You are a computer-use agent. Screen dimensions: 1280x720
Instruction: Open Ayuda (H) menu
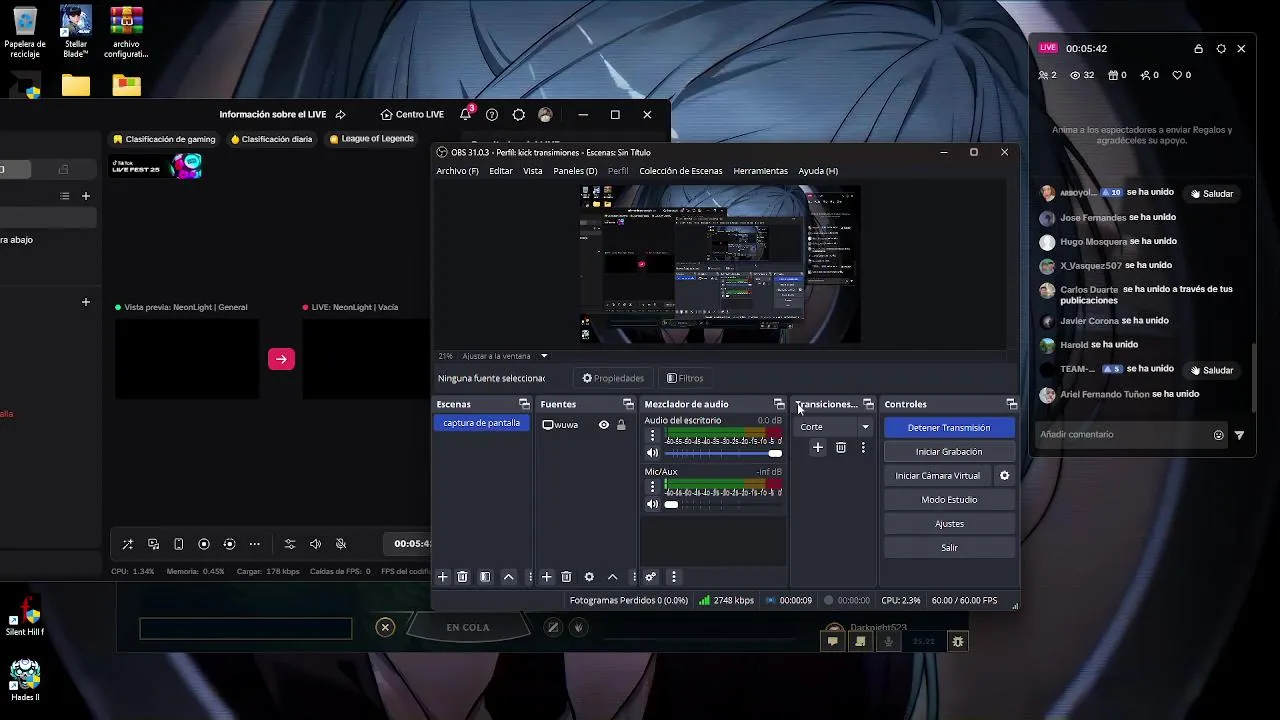818,171
